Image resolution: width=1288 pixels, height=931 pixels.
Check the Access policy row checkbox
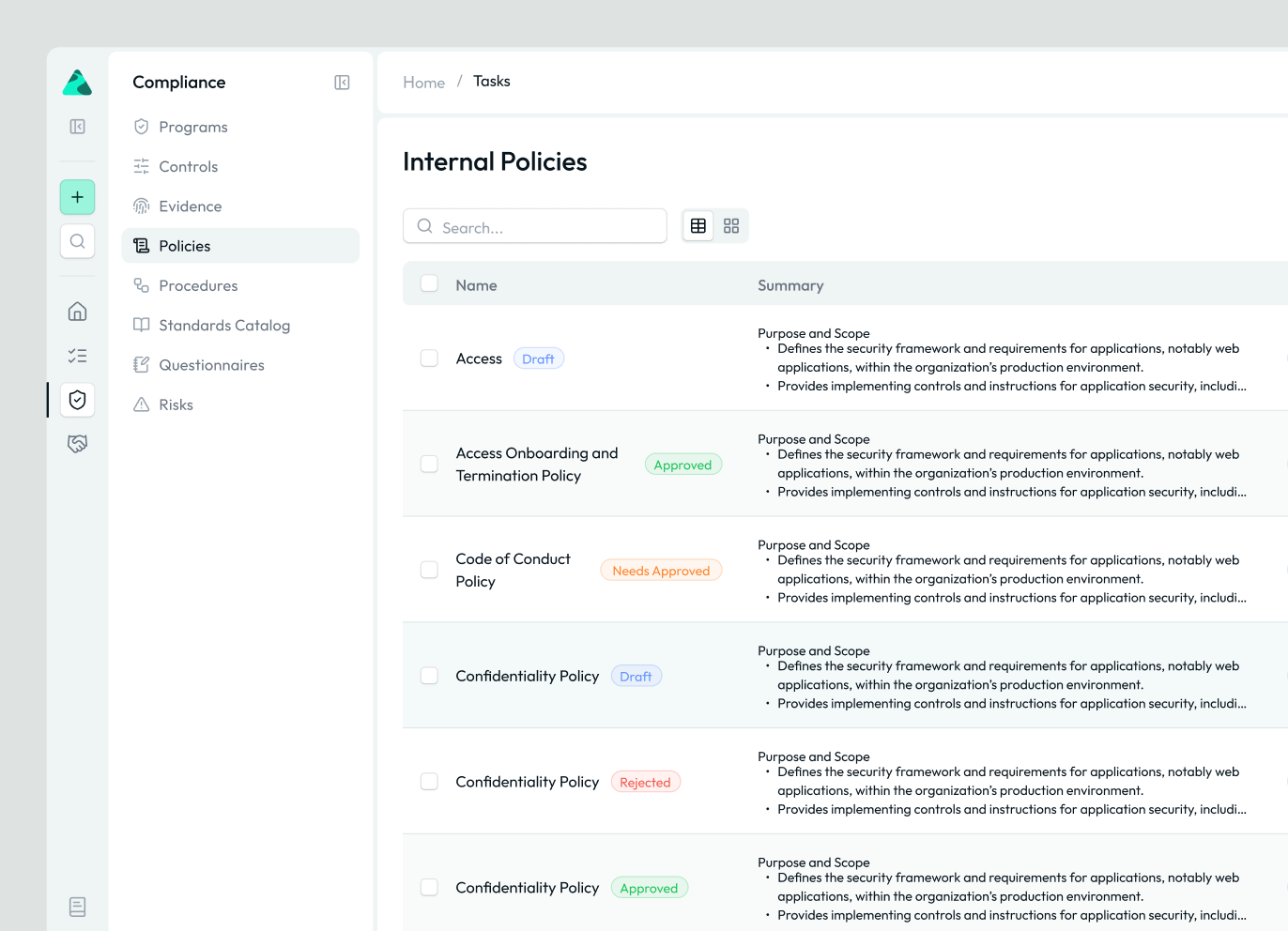[x=429, y=359]
